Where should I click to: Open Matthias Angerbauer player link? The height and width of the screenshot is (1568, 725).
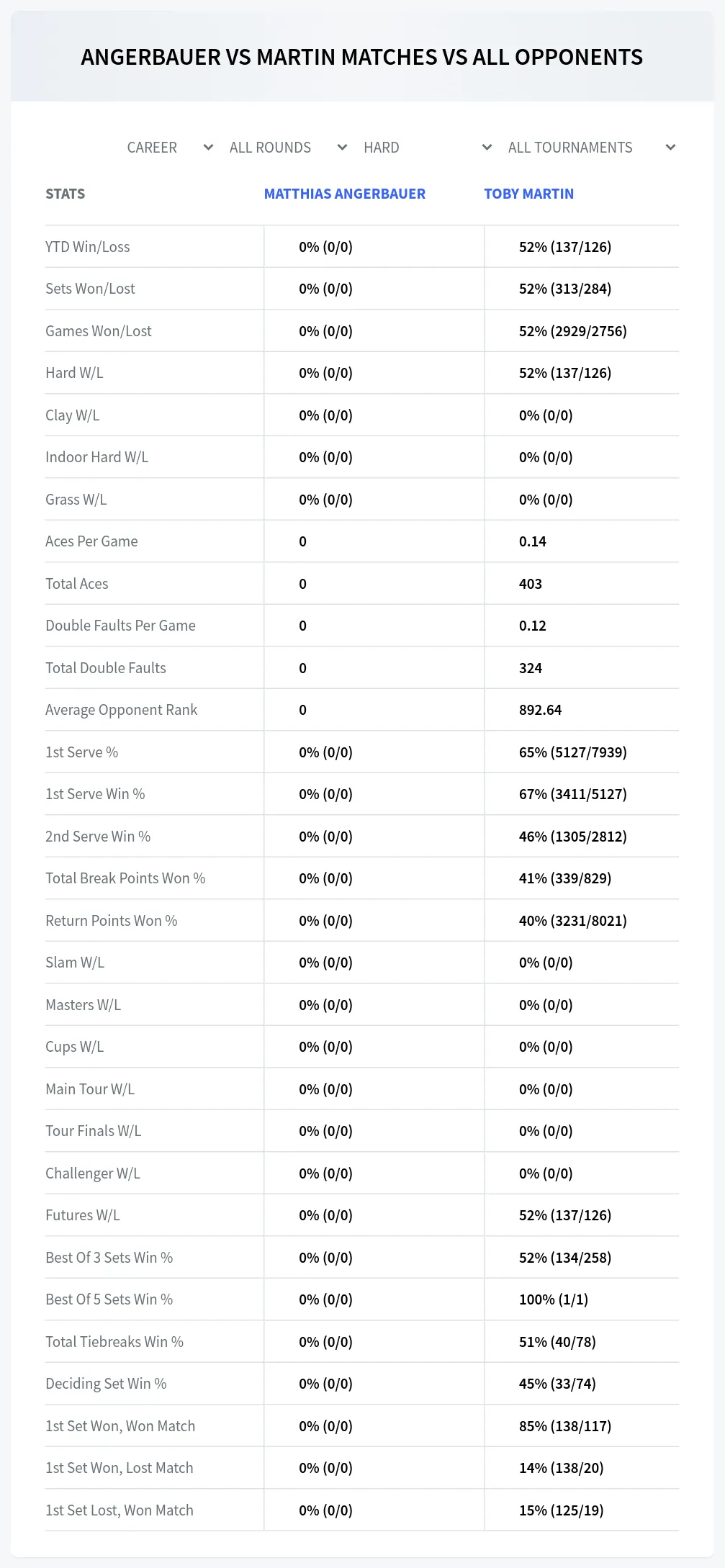click(x=345, y=194)
